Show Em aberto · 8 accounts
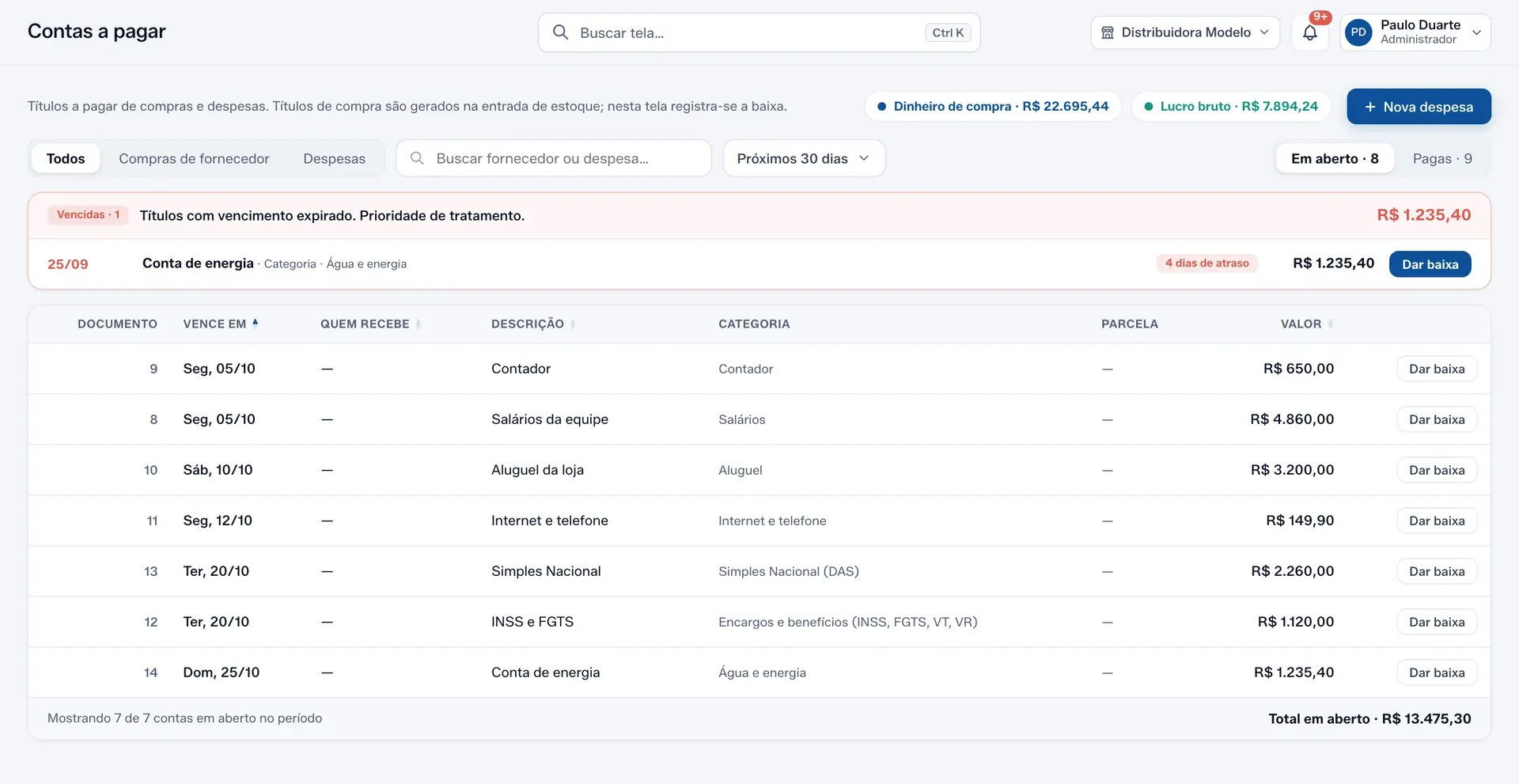 [x=1335, y=158]
